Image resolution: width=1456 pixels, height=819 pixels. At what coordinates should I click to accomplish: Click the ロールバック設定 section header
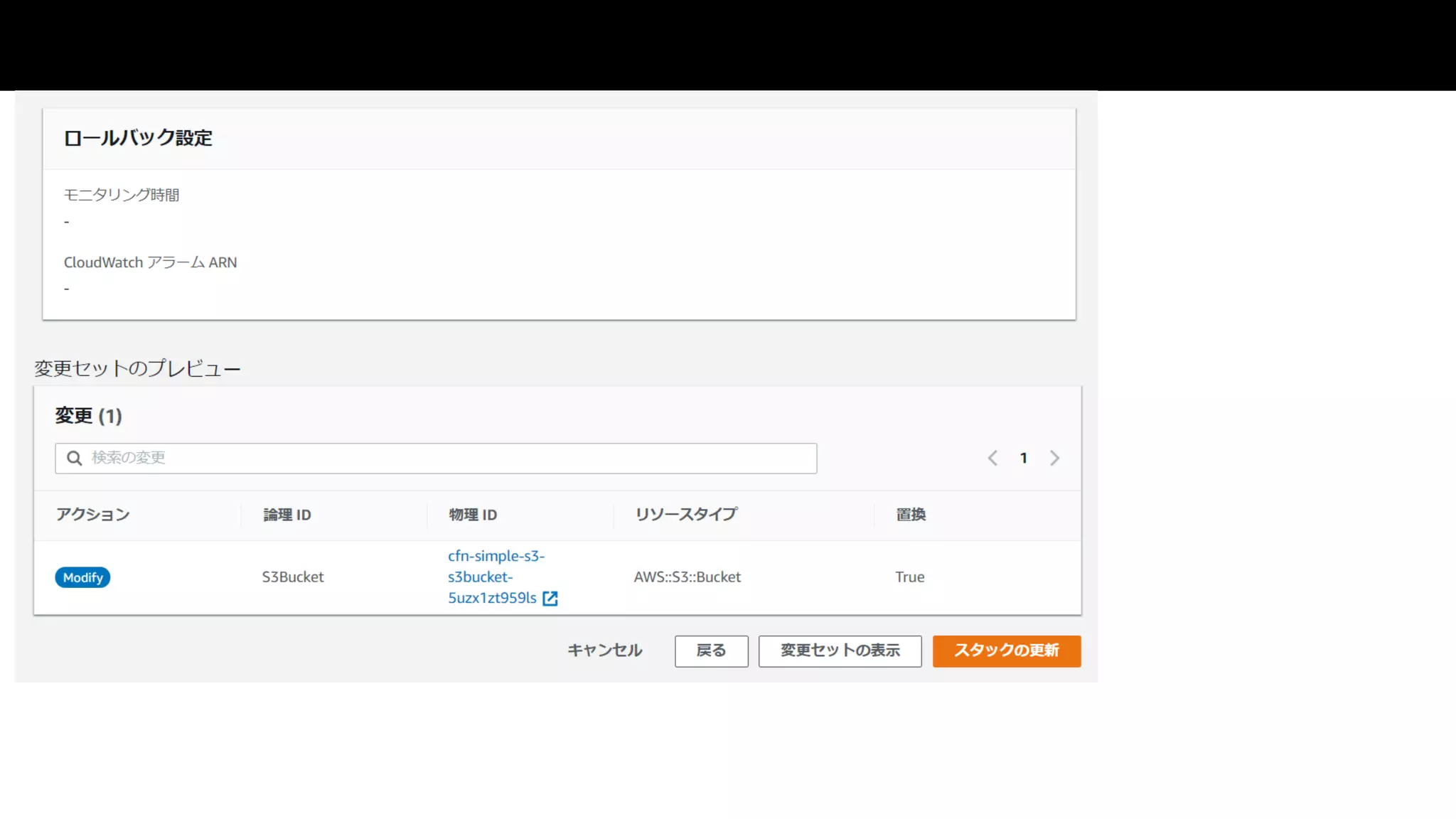click(138, 138)
